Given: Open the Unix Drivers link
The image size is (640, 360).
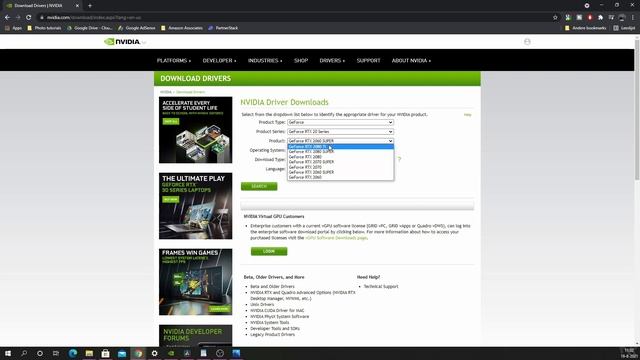Looking at the screenshot, I should [x=262, y=304].
